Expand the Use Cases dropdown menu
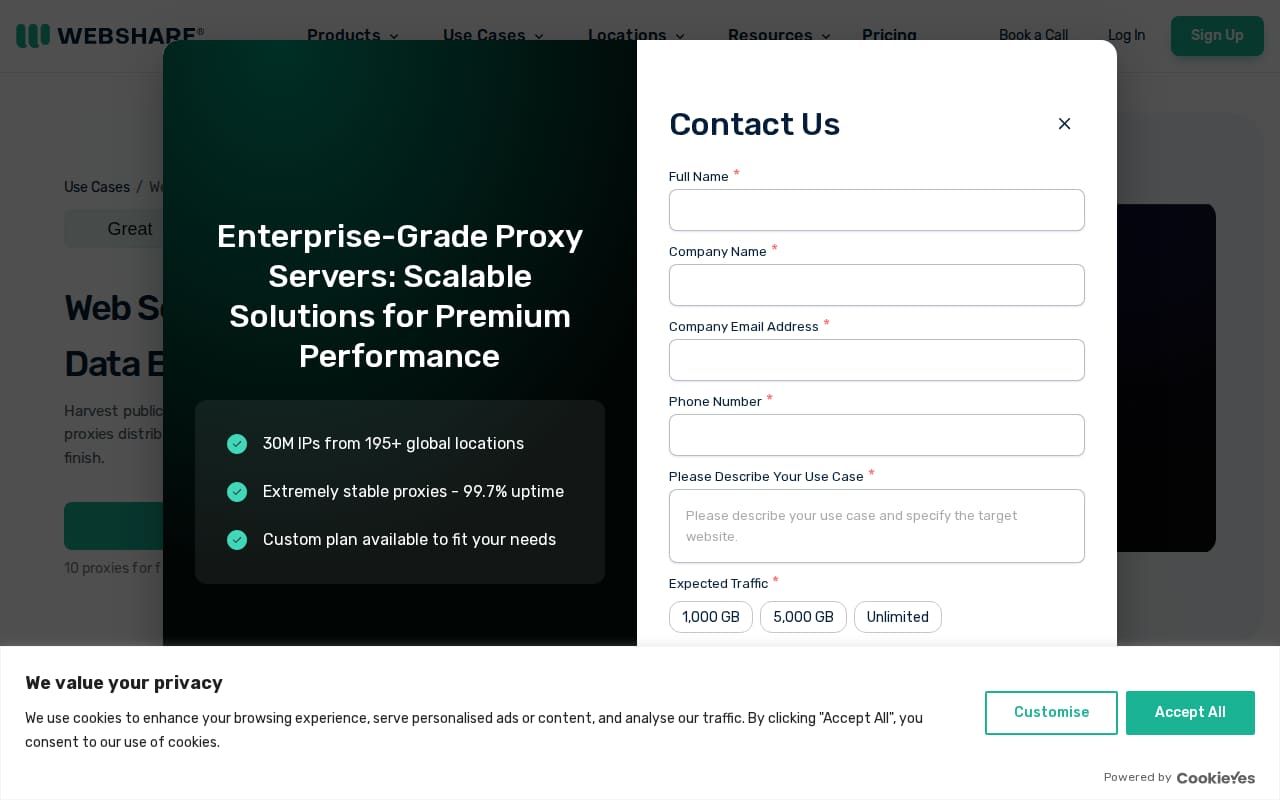 coord(494,35)
